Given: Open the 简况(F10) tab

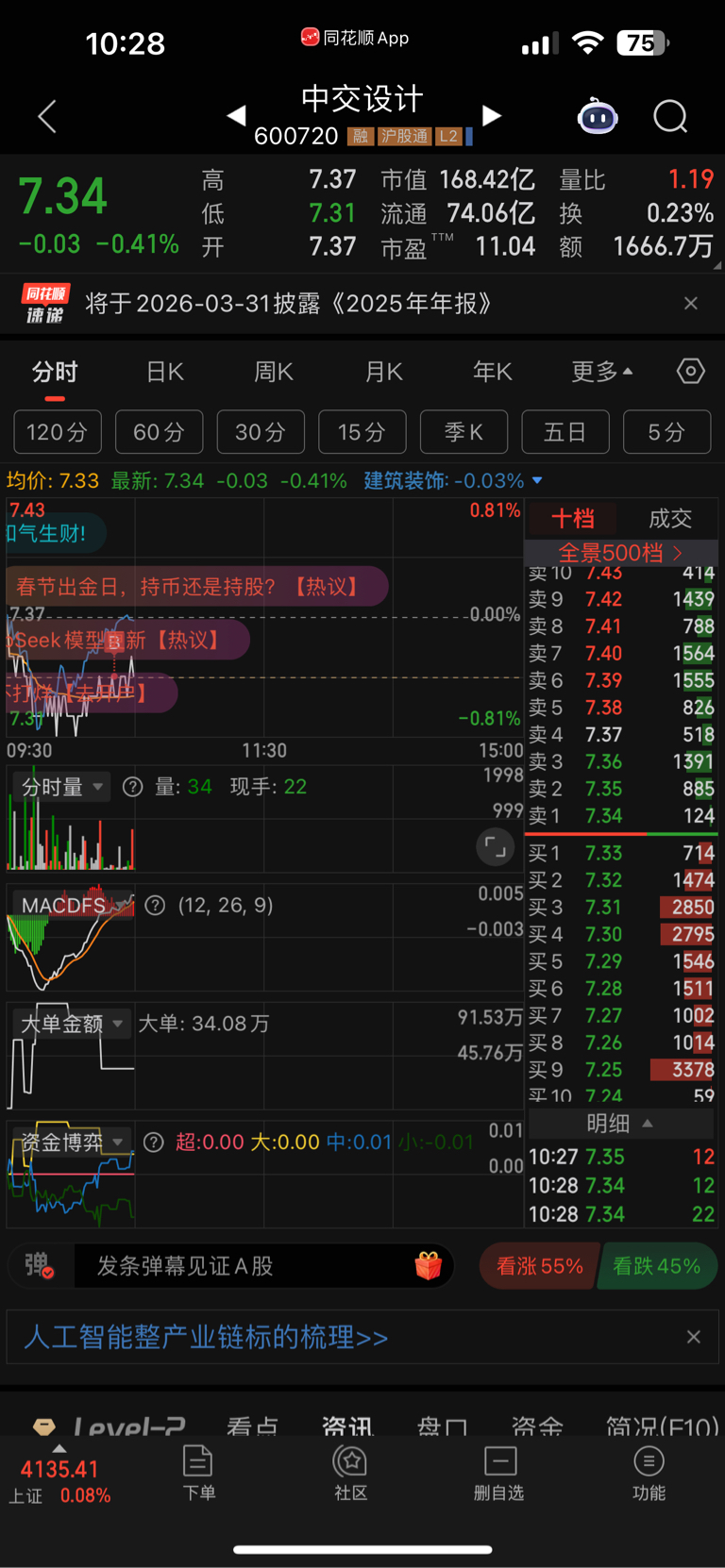Looking at the screenshot, I should click(662, 1426).
